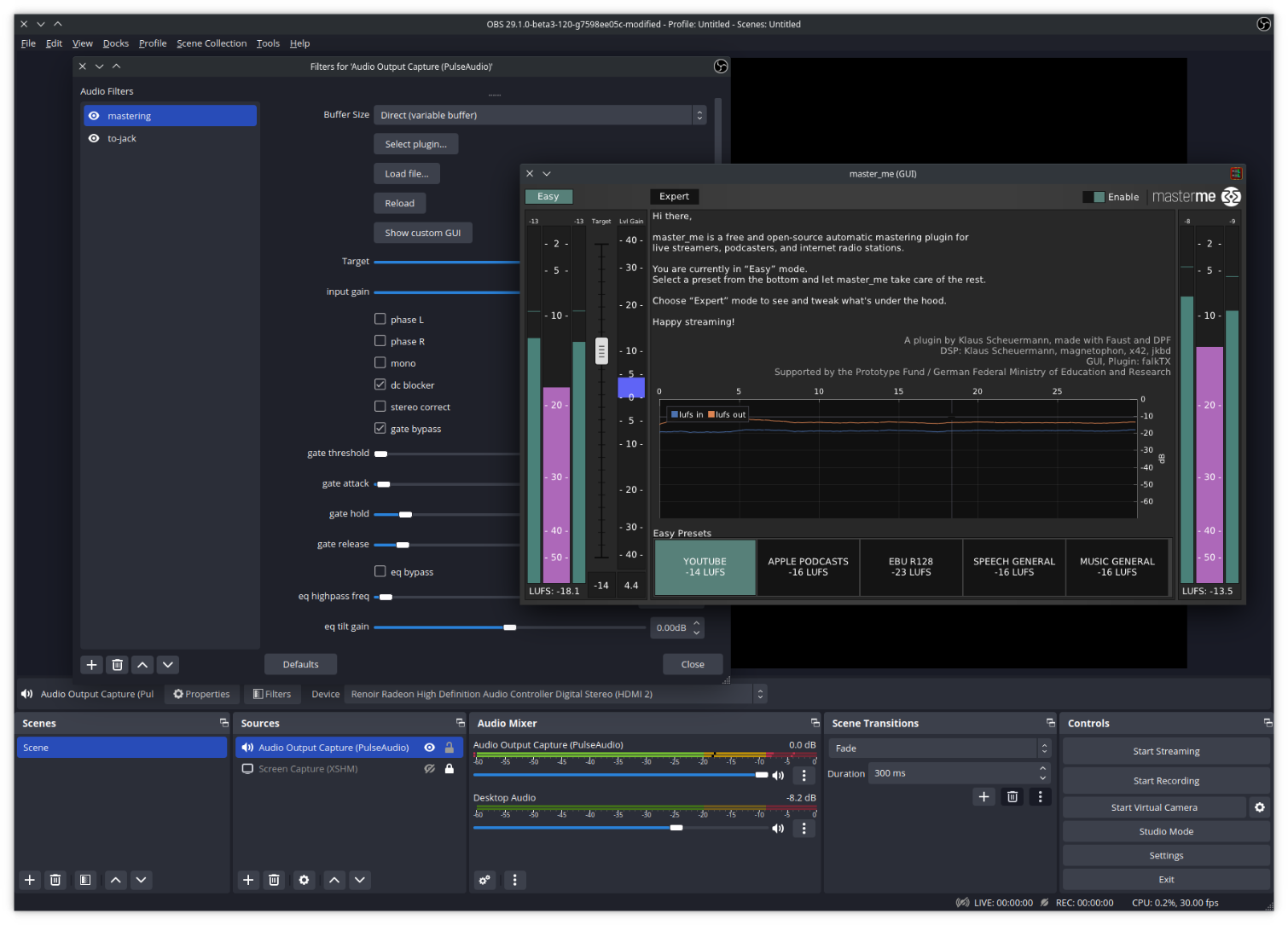Open options menu for Audio Output Capture channel

click(804, 775)
